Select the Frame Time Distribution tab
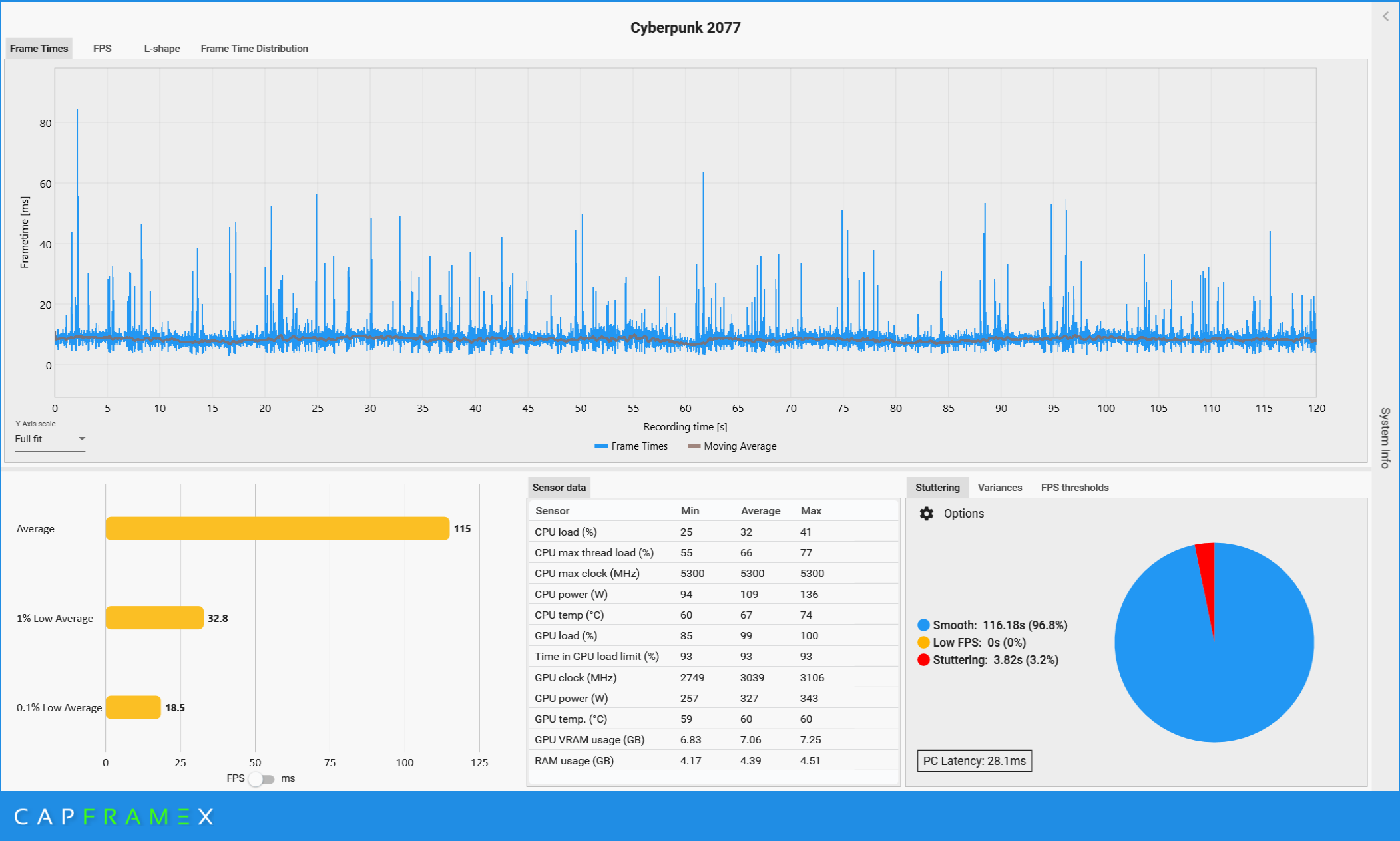 254,49
